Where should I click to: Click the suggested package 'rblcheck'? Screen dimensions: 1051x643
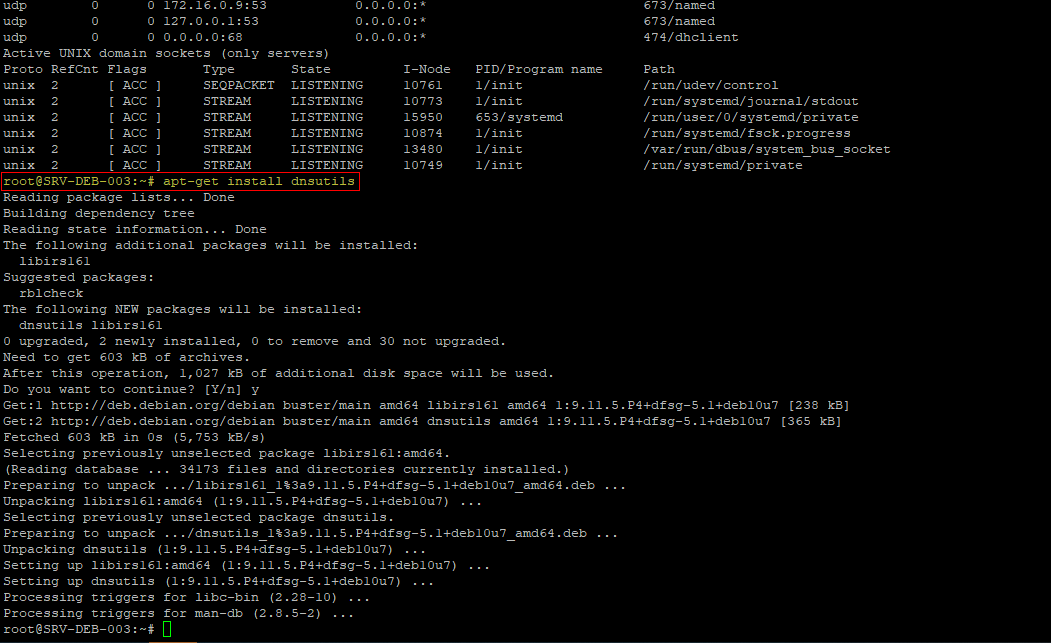coord(51,293)
